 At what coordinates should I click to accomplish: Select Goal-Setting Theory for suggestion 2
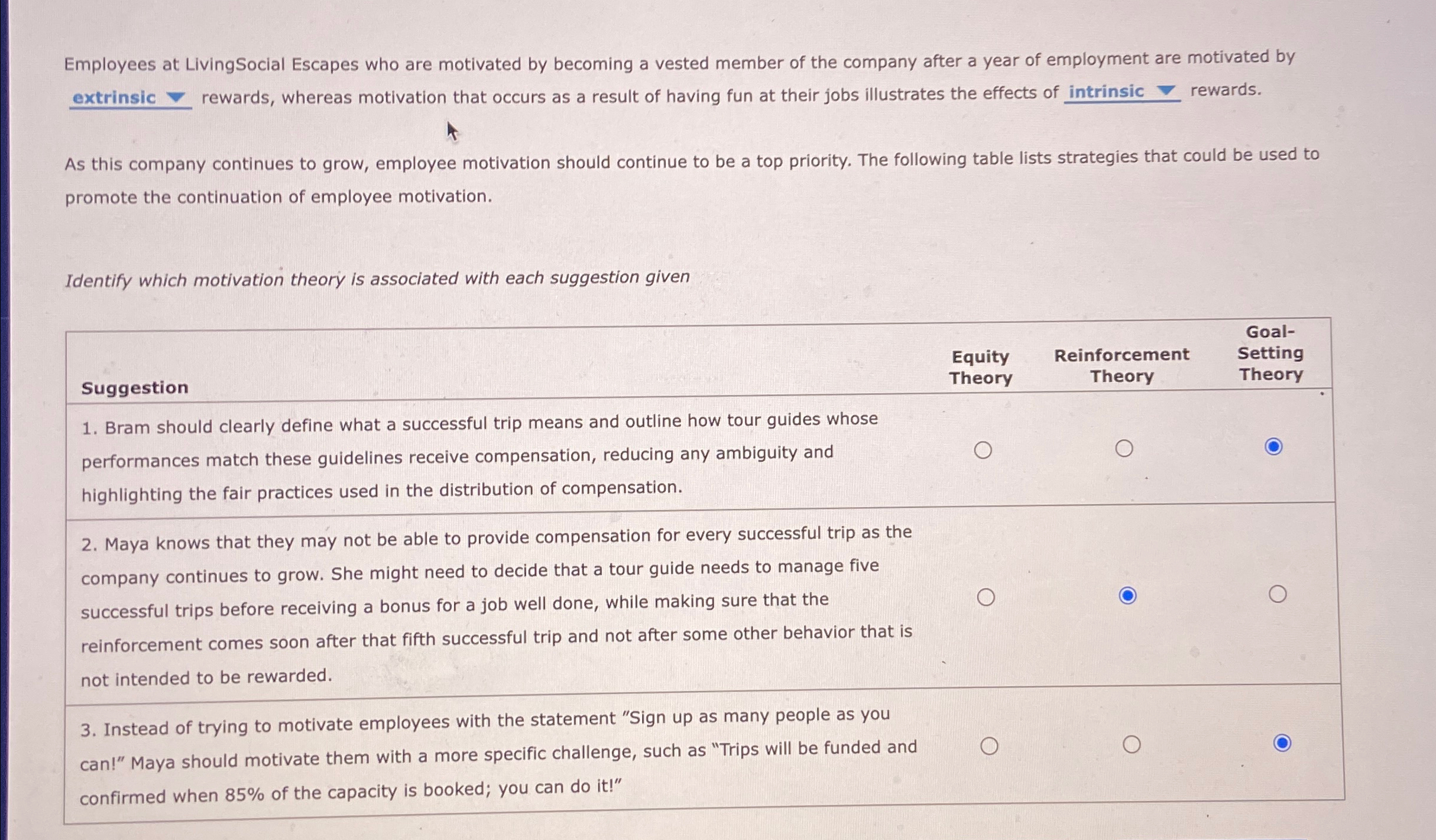click(1278, 593)
